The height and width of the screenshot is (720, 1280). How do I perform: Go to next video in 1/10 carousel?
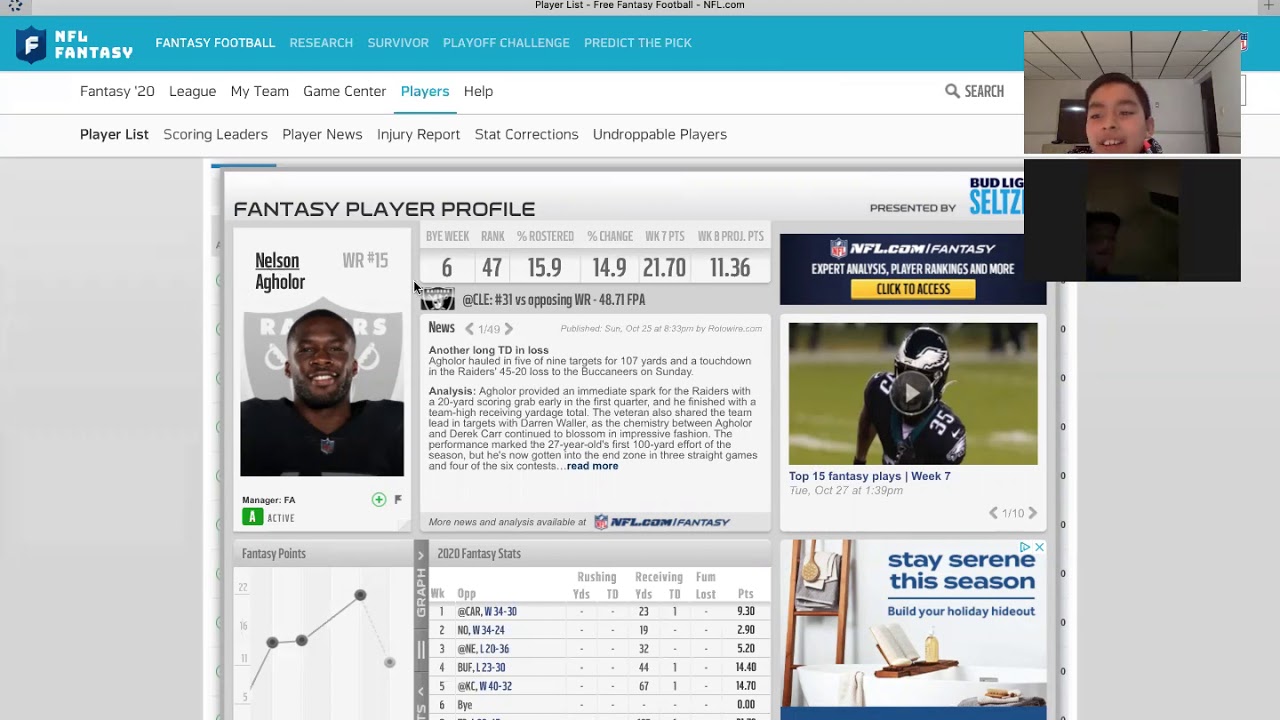tap(1033, 513)
